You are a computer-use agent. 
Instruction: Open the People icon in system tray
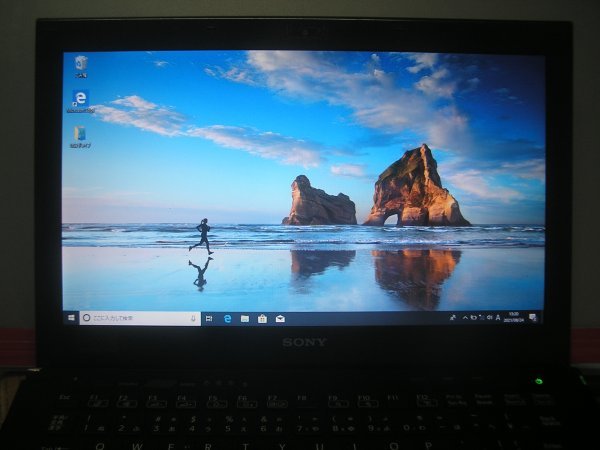(453, 318)
